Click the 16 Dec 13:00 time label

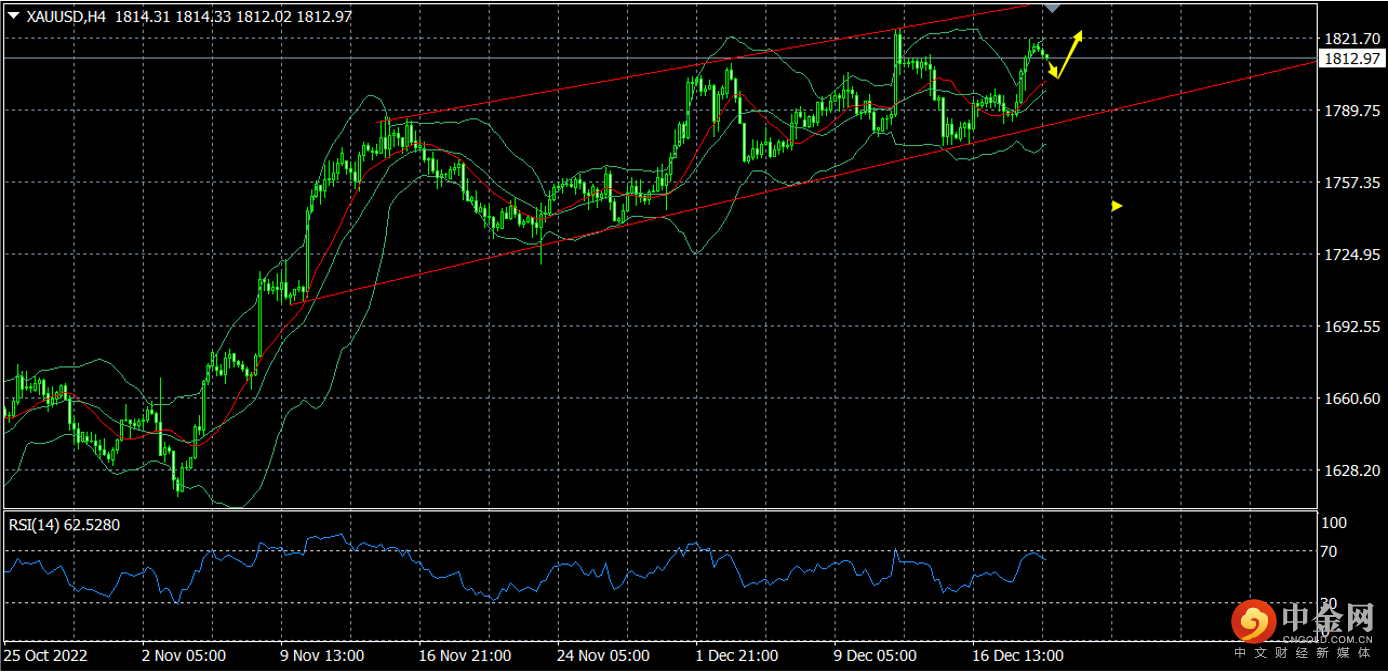pyautogui.click(x=1018, y=656)
